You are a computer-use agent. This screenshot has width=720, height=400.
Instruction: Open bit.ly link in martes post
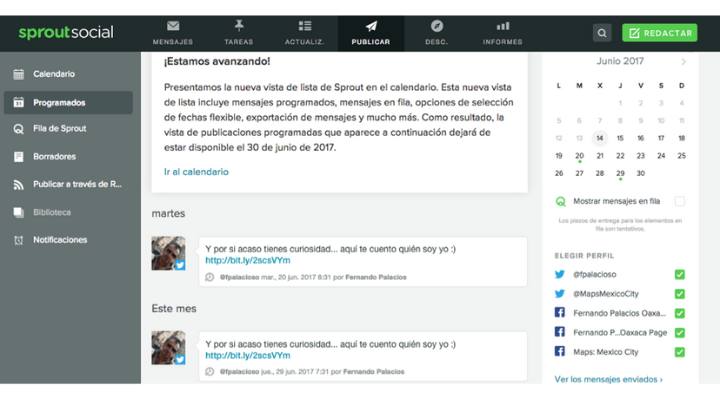[248, 260]
